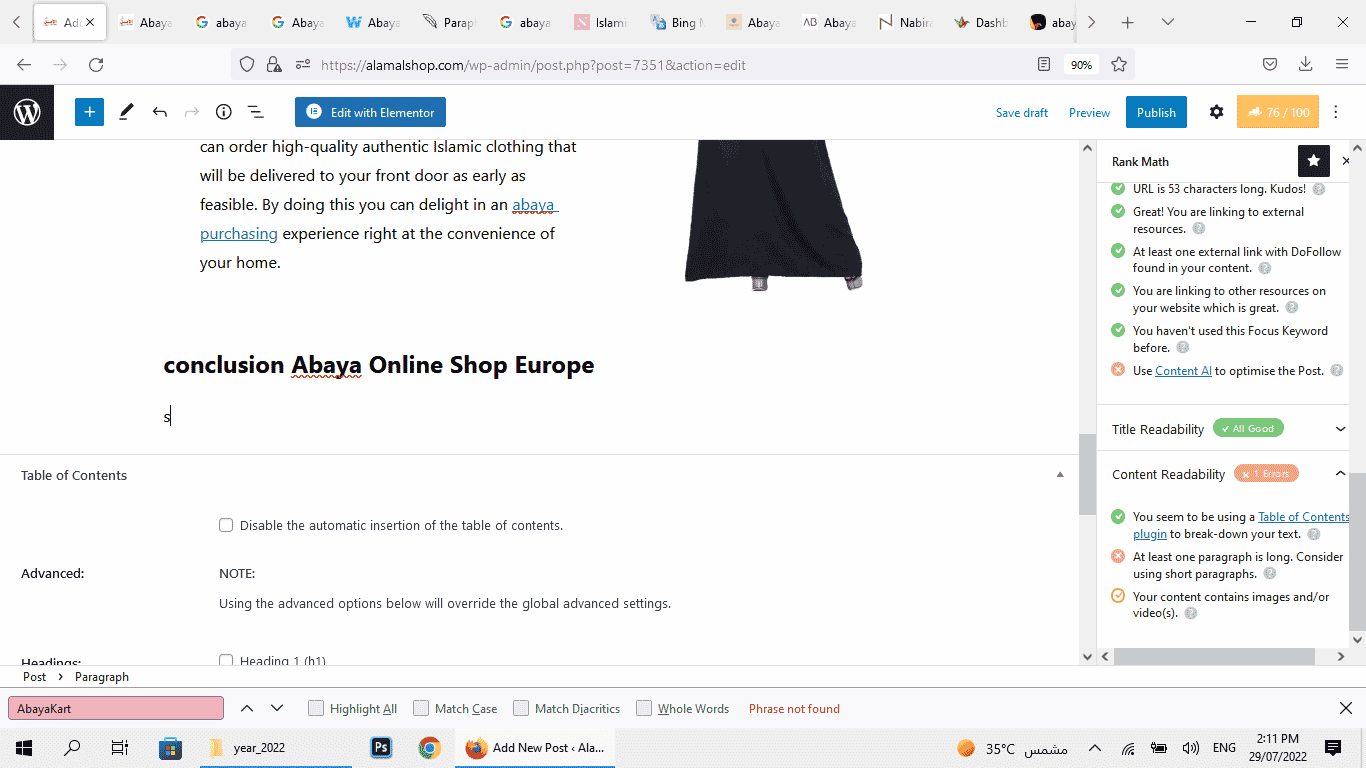Click the conclusion Abaya Online Shop heading
The image size is (1366, 768).
coord(379,365)
